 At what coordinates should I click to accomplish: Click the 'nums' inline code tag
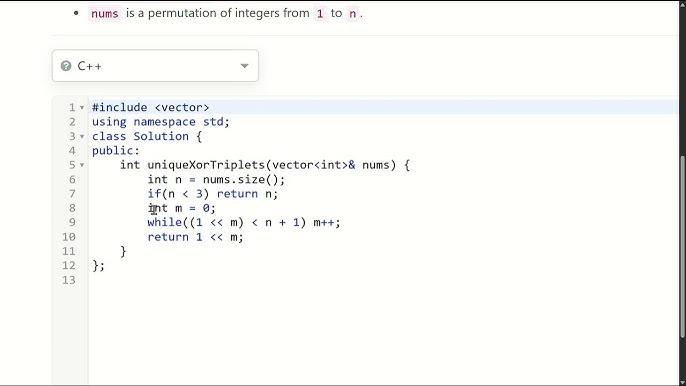tap(105, 14)
